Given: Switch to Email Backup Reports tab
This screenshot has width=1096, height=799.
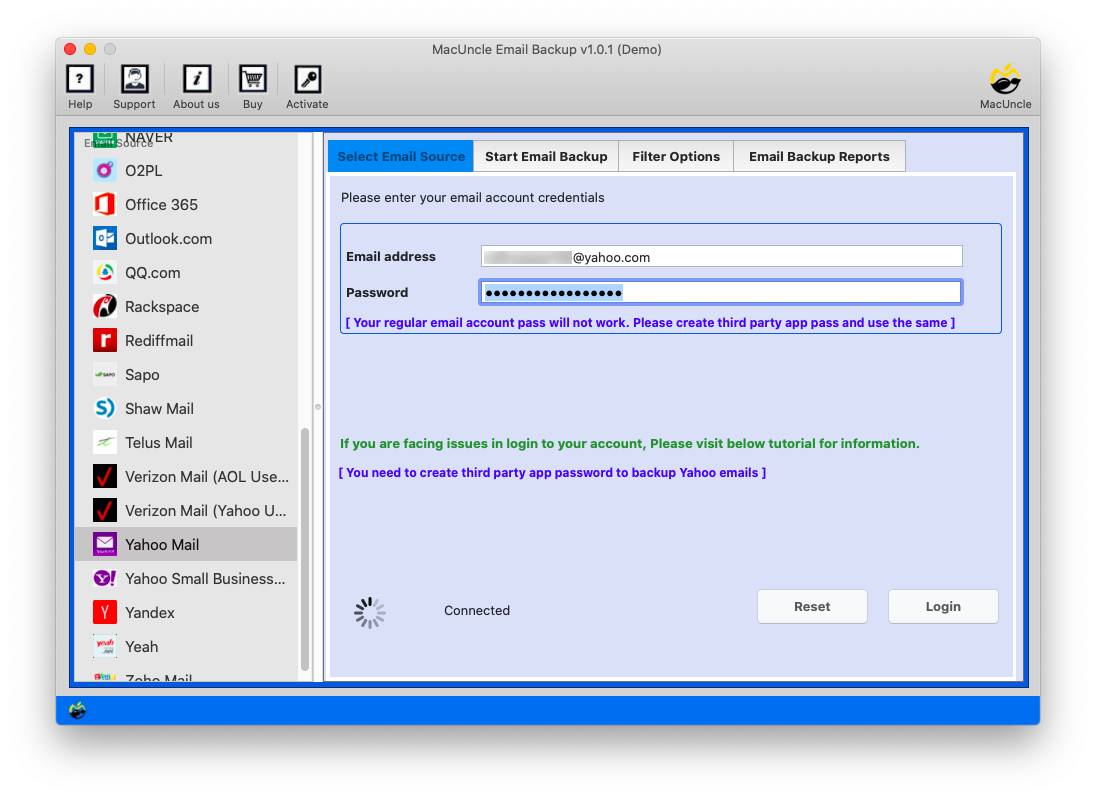Looking at the screenshot, I should [820, 156].
